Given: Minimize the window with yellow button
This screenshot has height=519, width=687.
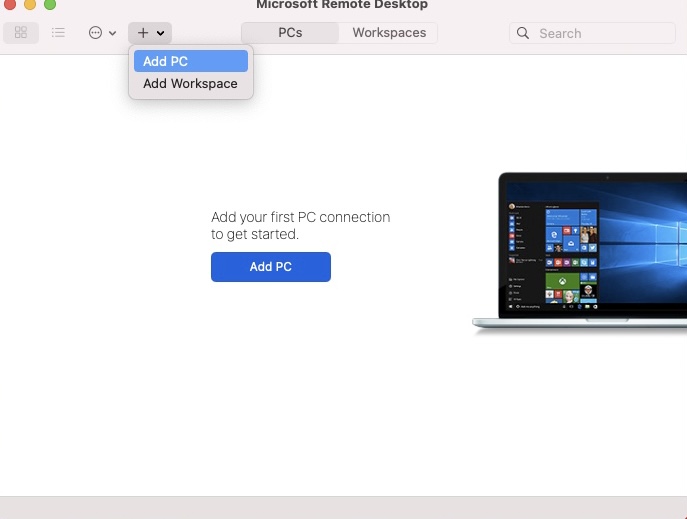Looking at the screenshot, I should click(30, 4).
